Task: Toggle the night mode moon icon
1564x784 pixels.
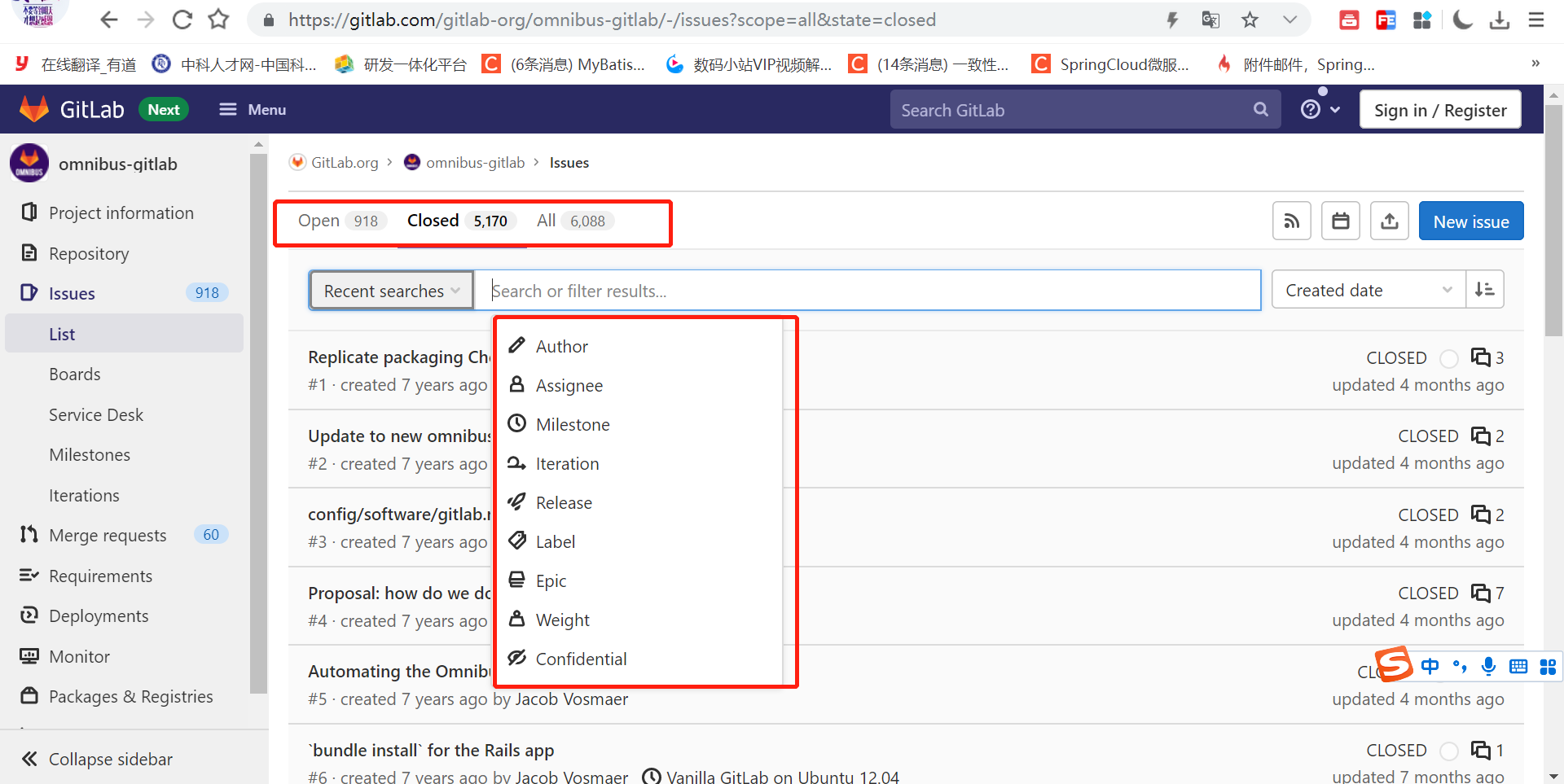Action: pos(1463,20)
